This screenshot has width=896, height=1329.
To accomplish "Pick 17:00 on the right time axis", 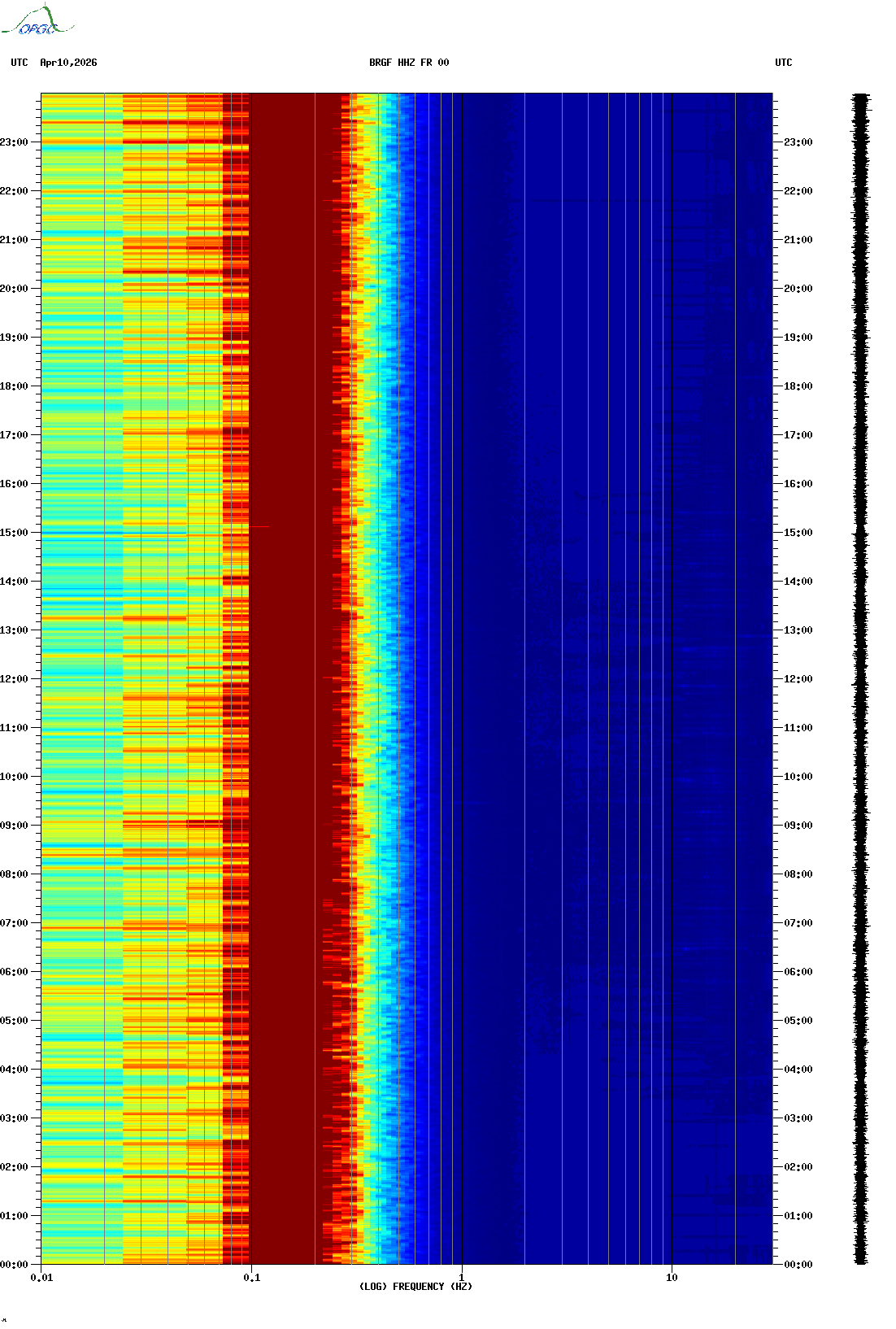I will pyautogui.click(x=798, y=435).
